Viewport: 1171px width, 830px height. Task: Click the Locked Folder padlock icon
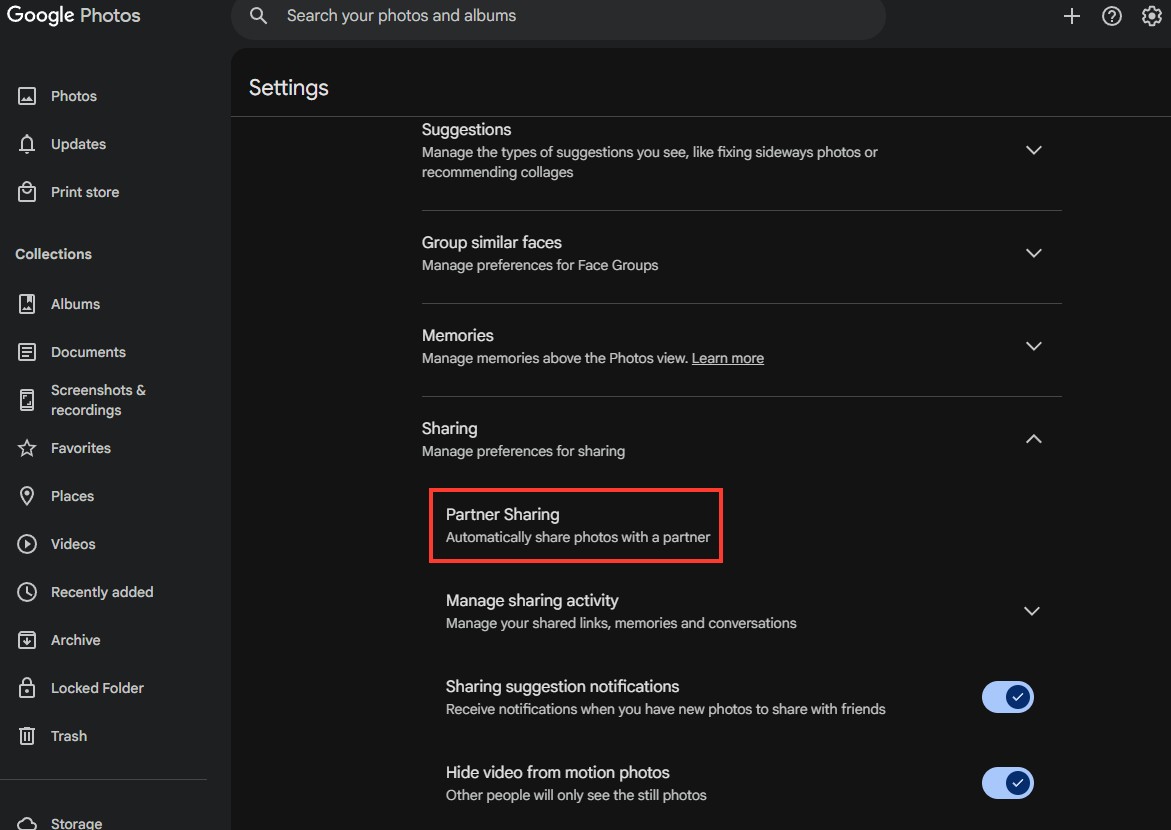[27, 687]
